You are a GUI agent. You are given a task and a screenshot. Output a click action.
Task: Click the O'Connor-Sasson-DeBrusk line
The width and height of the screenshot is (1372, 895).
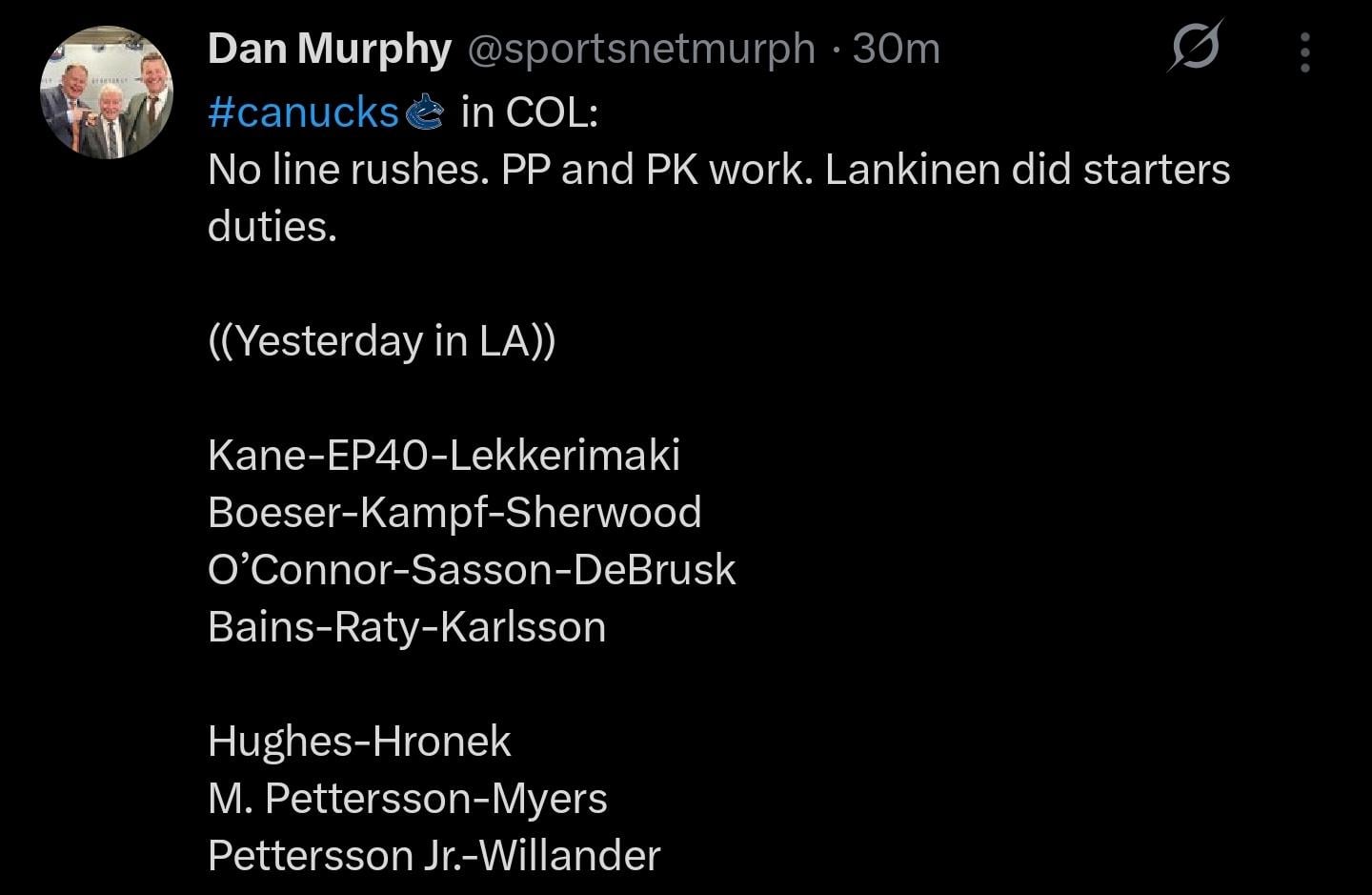coord(471,569)
